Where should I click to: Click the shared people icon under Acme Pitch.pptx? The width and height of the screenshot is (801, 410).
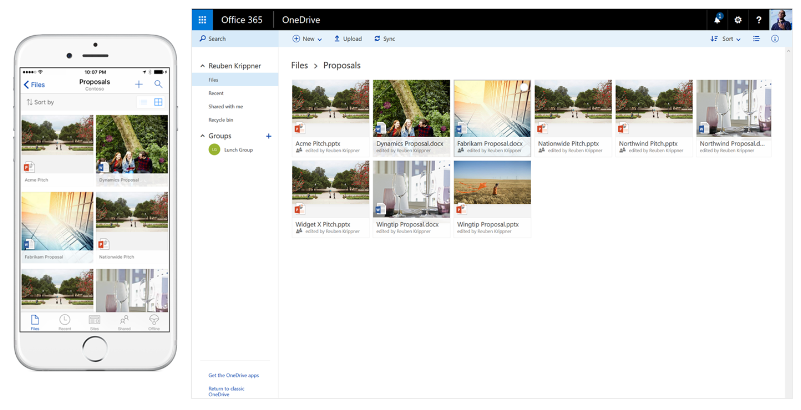(x=299, y=151)
